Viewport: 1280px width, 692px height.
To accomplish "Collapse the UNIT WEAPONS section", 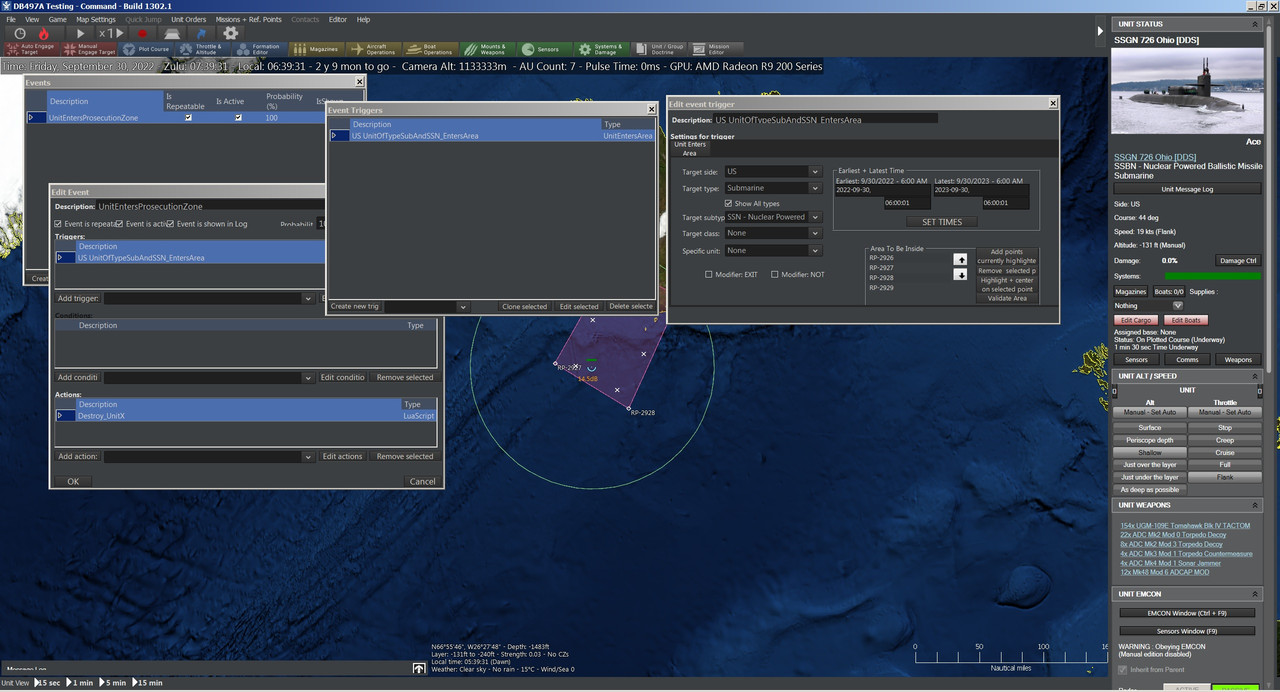I will pyautogui.click(x=1254, y=505).
